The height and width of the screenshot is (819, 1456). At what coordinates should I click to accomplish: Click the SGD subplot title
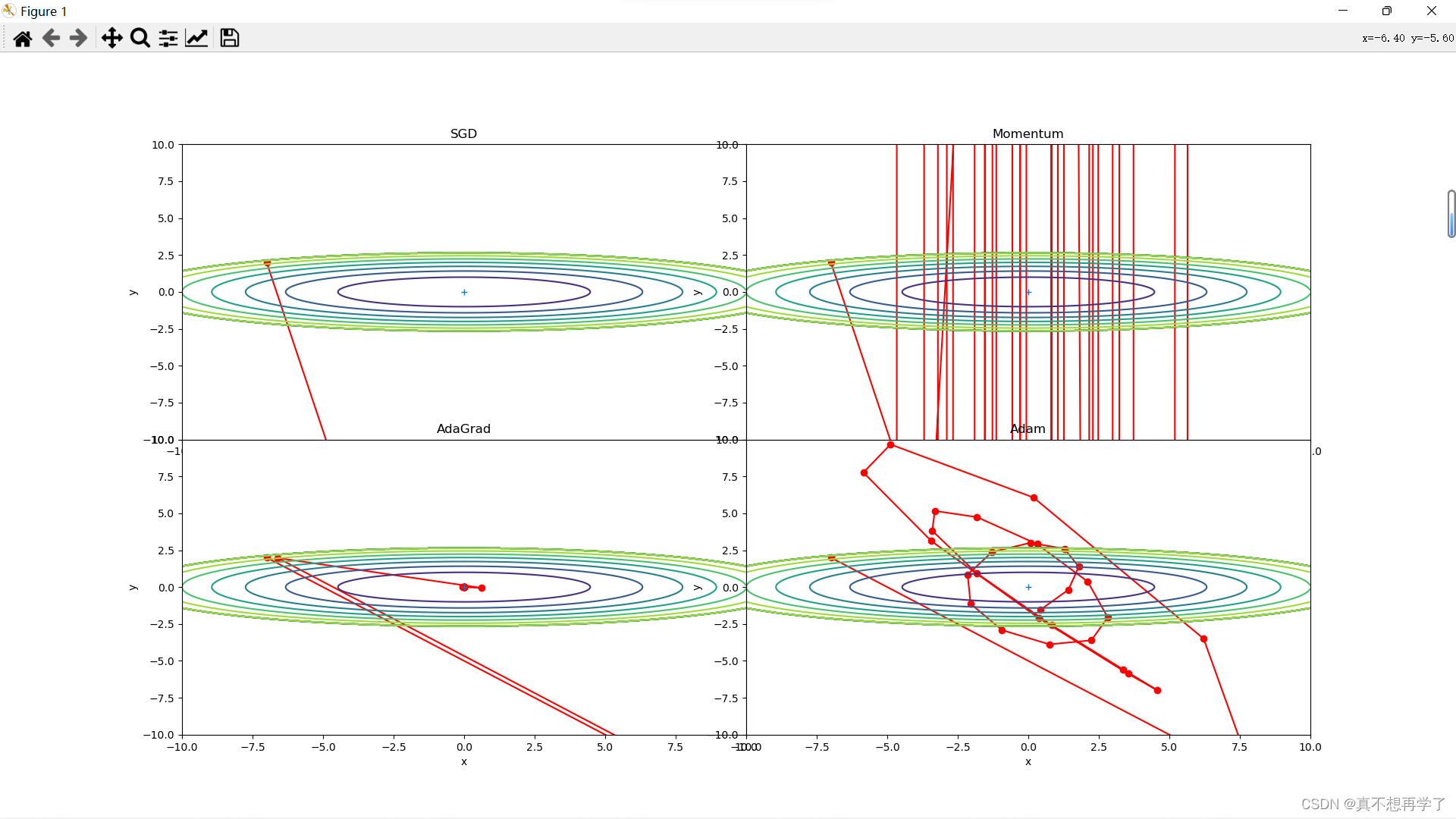[463, 133]
